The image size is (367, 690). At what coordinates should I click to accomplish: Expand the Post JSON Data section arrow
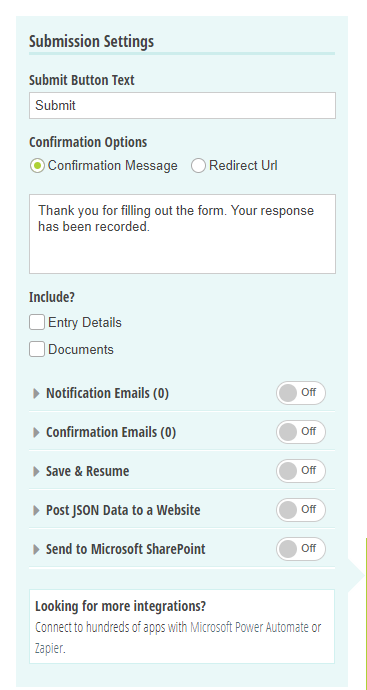coord(36,510)
